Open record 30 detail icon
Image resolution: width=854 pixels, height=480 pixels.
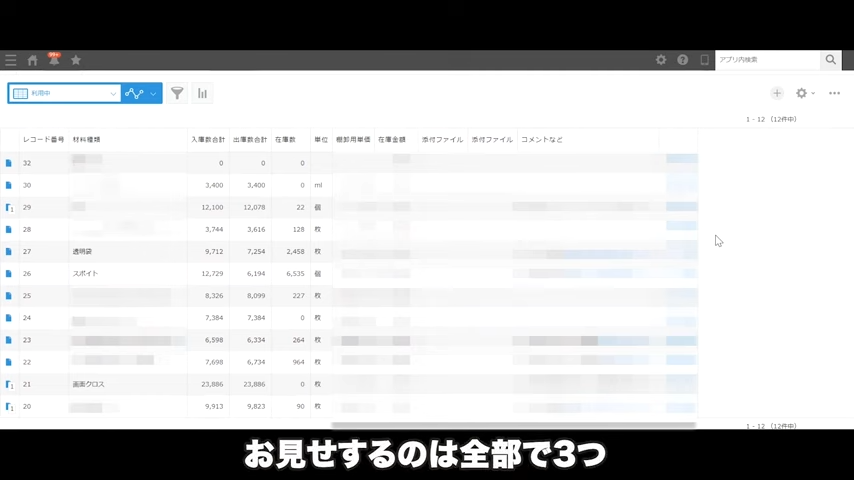pos(9,185)
